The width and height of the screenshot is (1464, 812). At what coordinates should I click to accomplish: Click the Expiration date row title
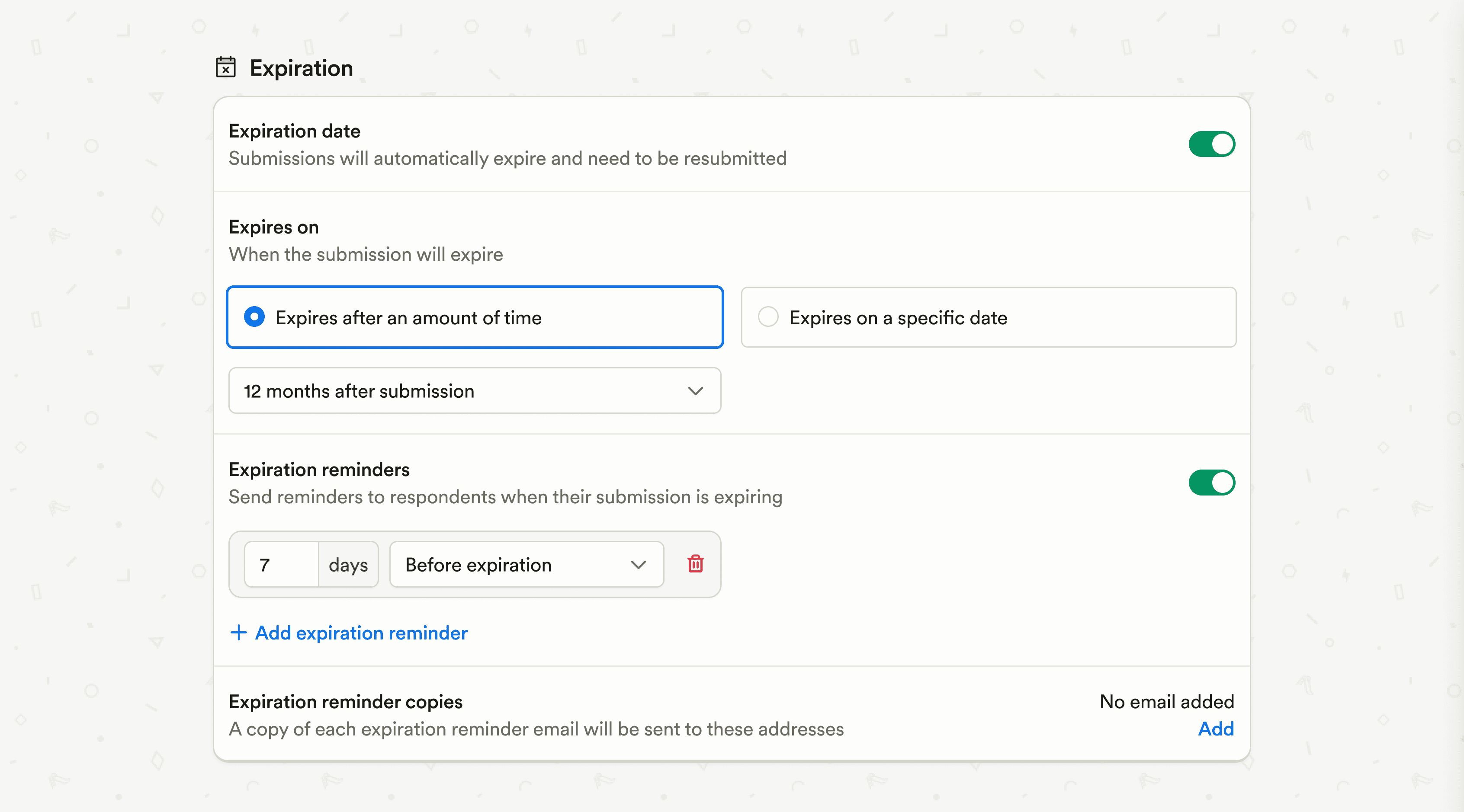[x=294, y=131]
